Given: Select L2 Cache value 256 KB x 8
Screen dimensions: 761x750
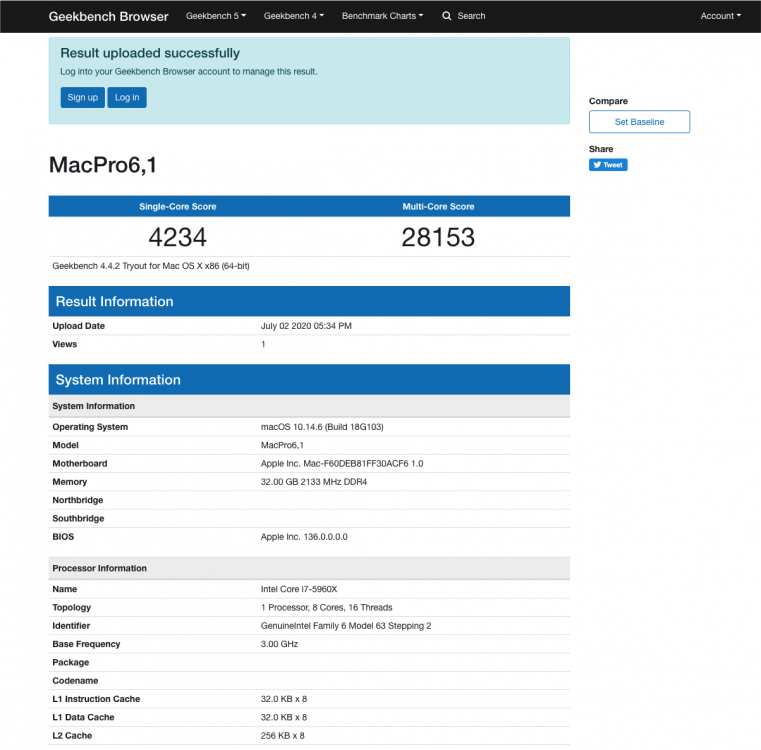Looking at the screenshot, I should point(282,736).
